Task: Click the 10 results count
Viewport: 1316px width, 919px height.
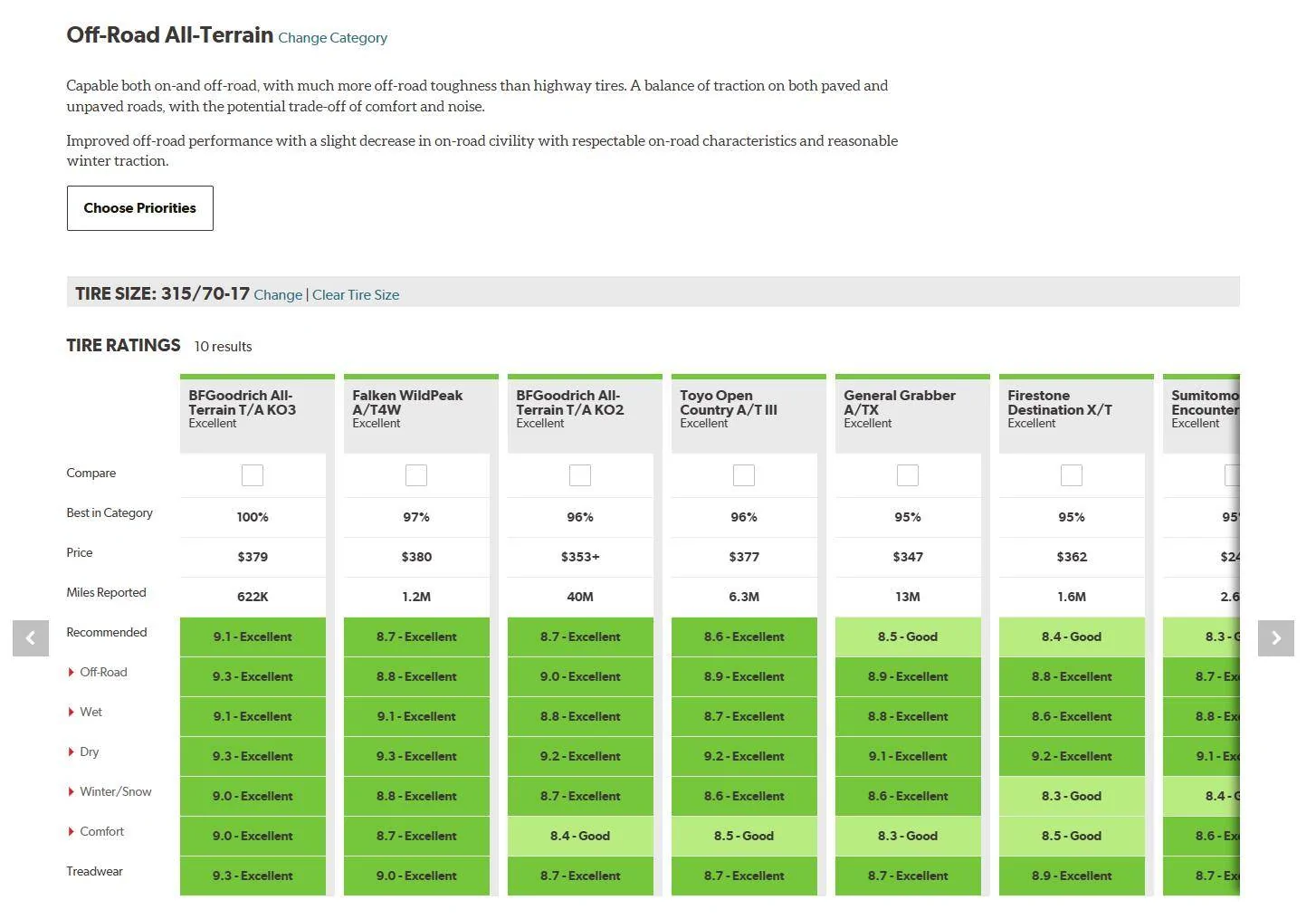Action: tap(223, 347)
